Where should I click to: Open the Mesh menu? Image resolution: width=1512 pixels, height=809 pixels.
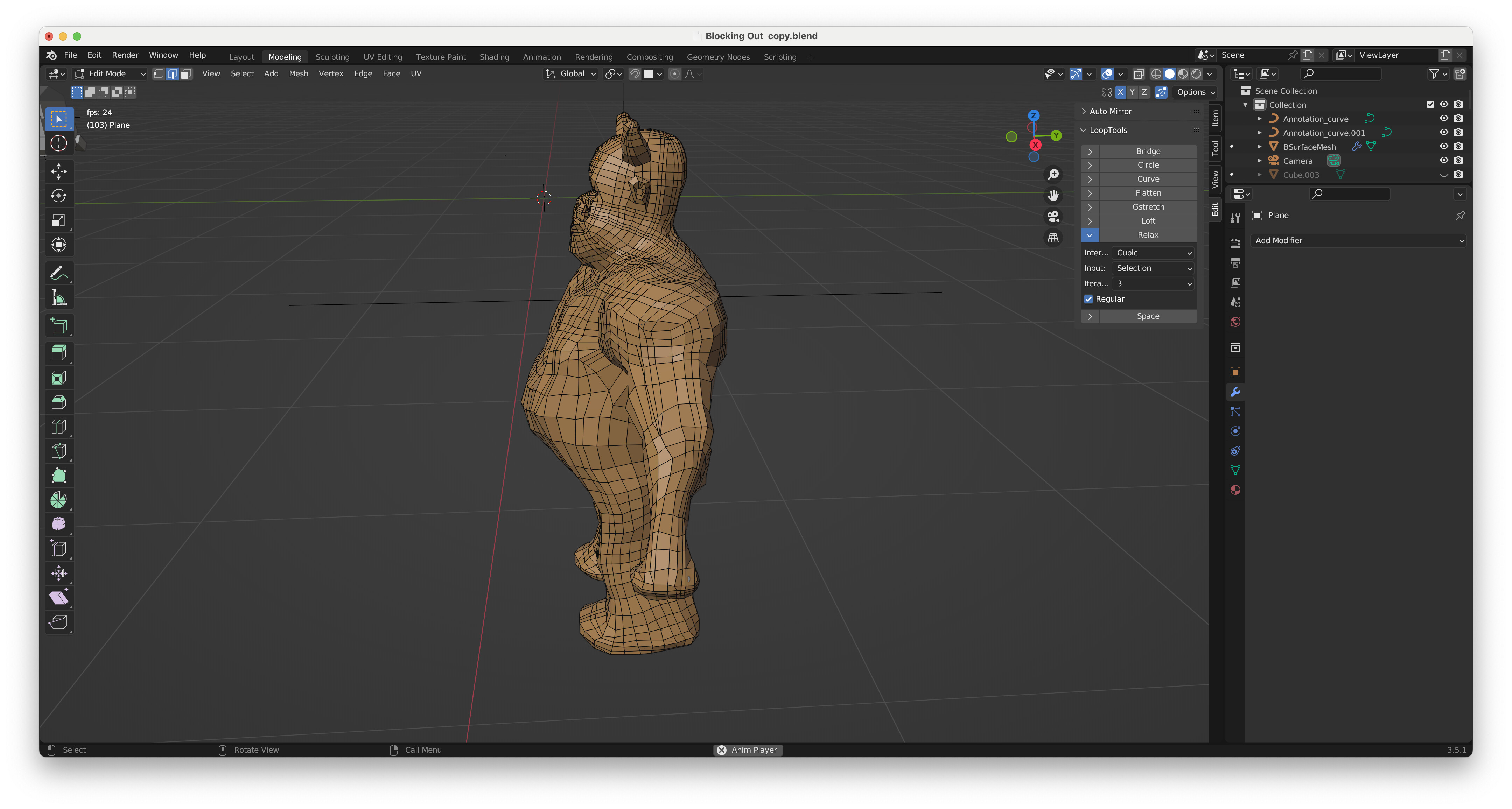298,73
